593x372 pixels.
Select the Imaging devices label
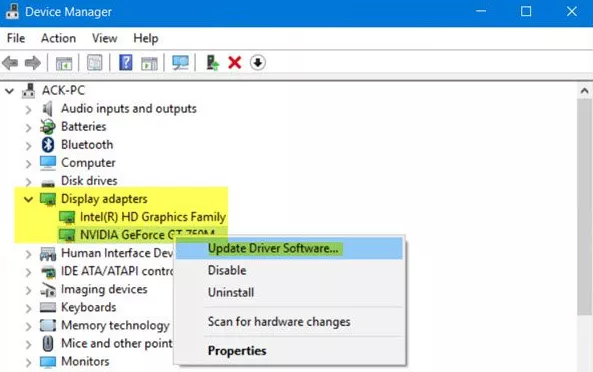click(104, 290)
